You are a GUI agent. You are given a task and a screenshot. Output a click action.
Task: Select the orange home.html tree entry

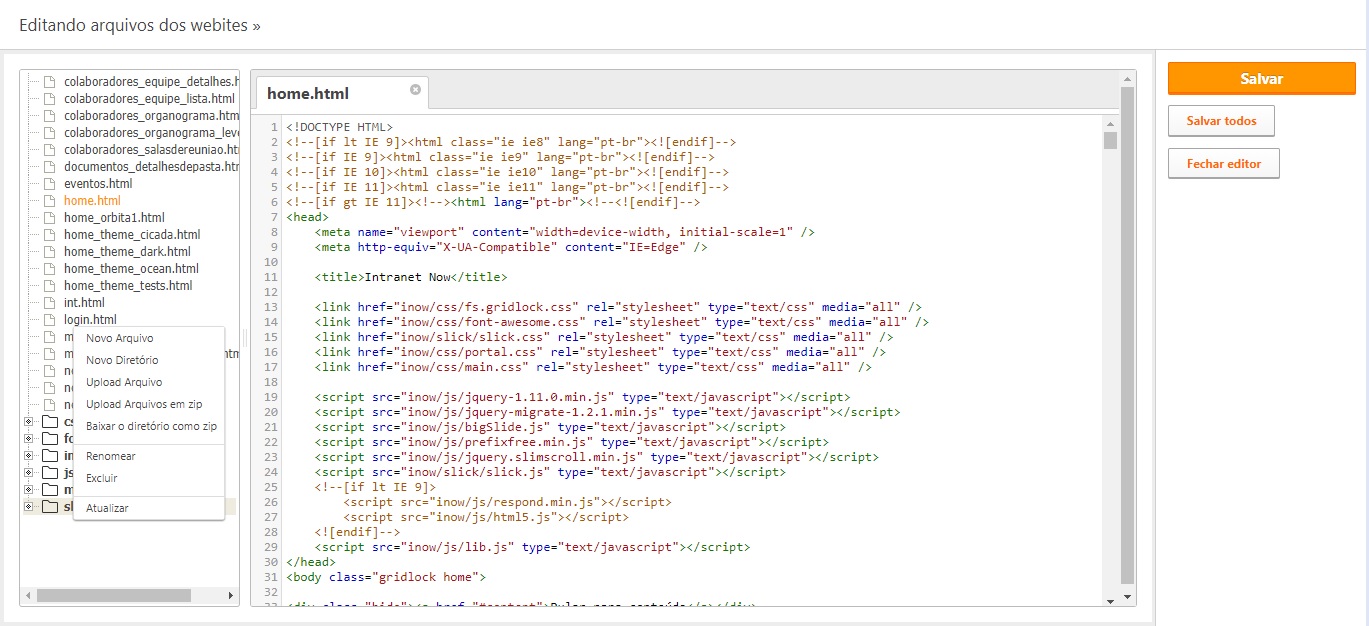point(92,201)
